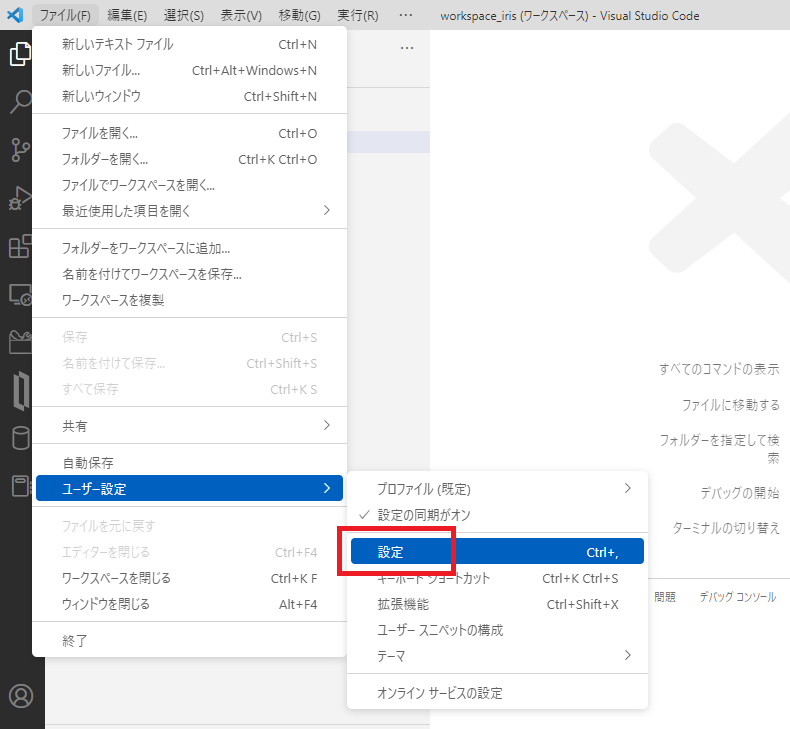Click the デバッグ コンソール panel tab
This screenshot has width=790, height=729.
pyautogui.click(x=737, y=597)
